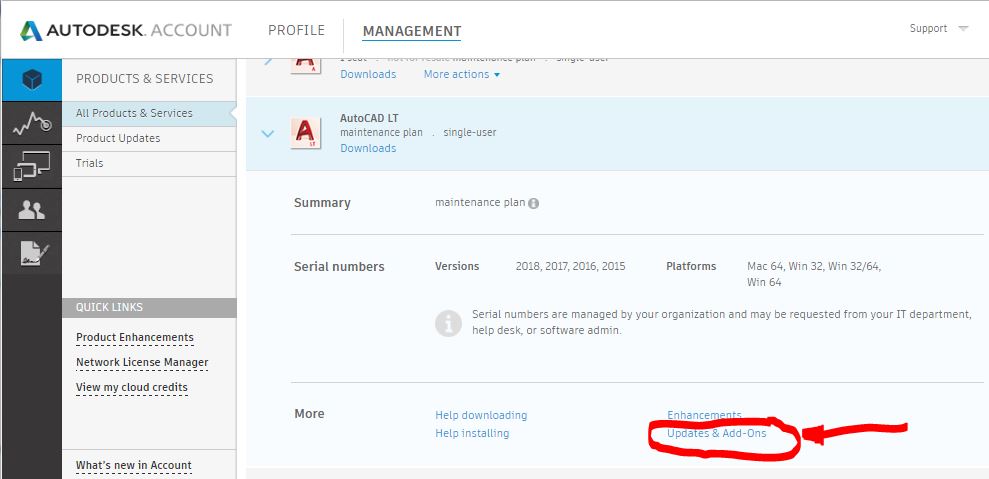This screenshot has width=989, height=479.
Task: Click the serial numbers information icon
Action: [448, 322]
